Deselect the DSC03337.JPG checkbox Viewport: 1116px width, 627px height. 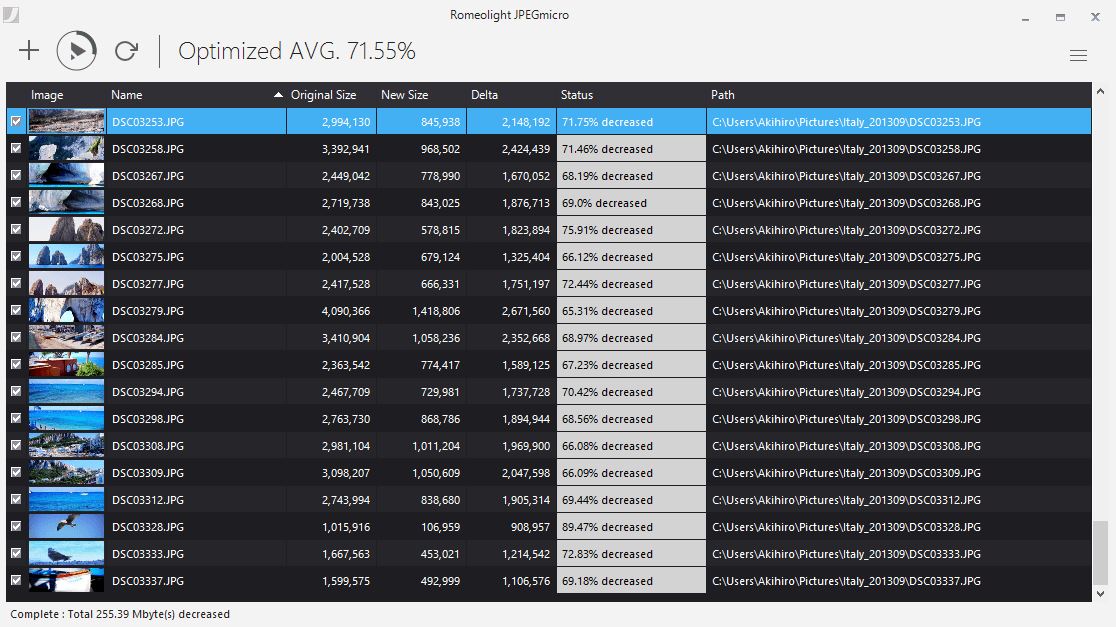coord(15,580)
